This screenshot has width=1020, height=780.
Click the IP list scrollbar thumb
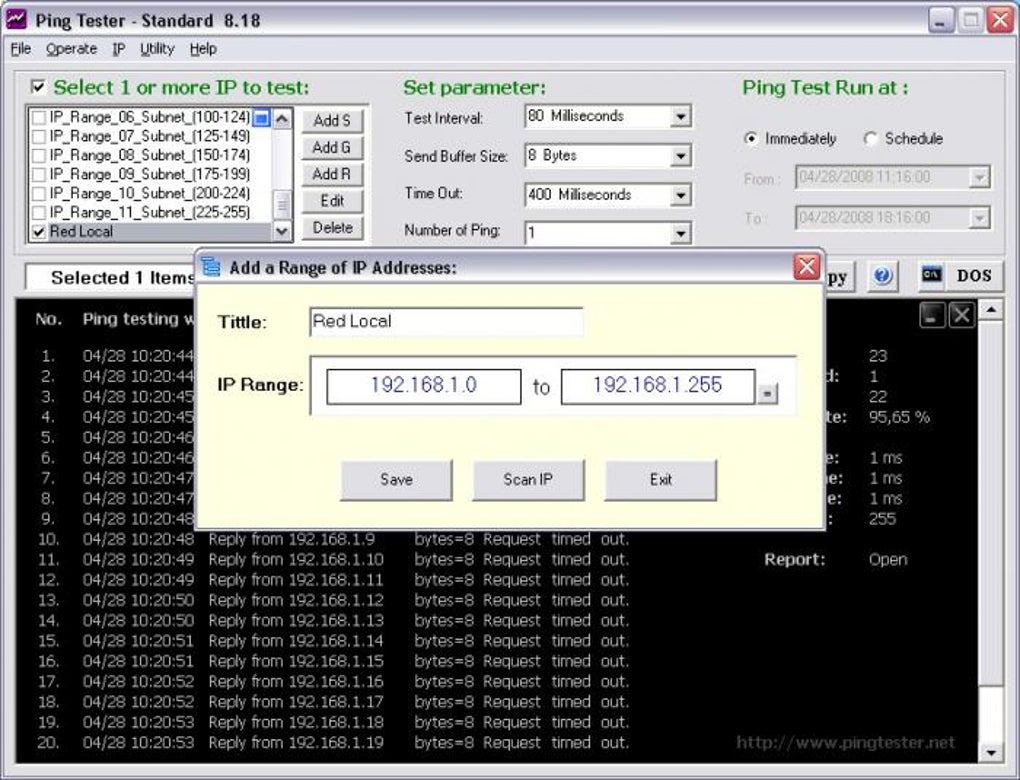[x=282, y=205]
